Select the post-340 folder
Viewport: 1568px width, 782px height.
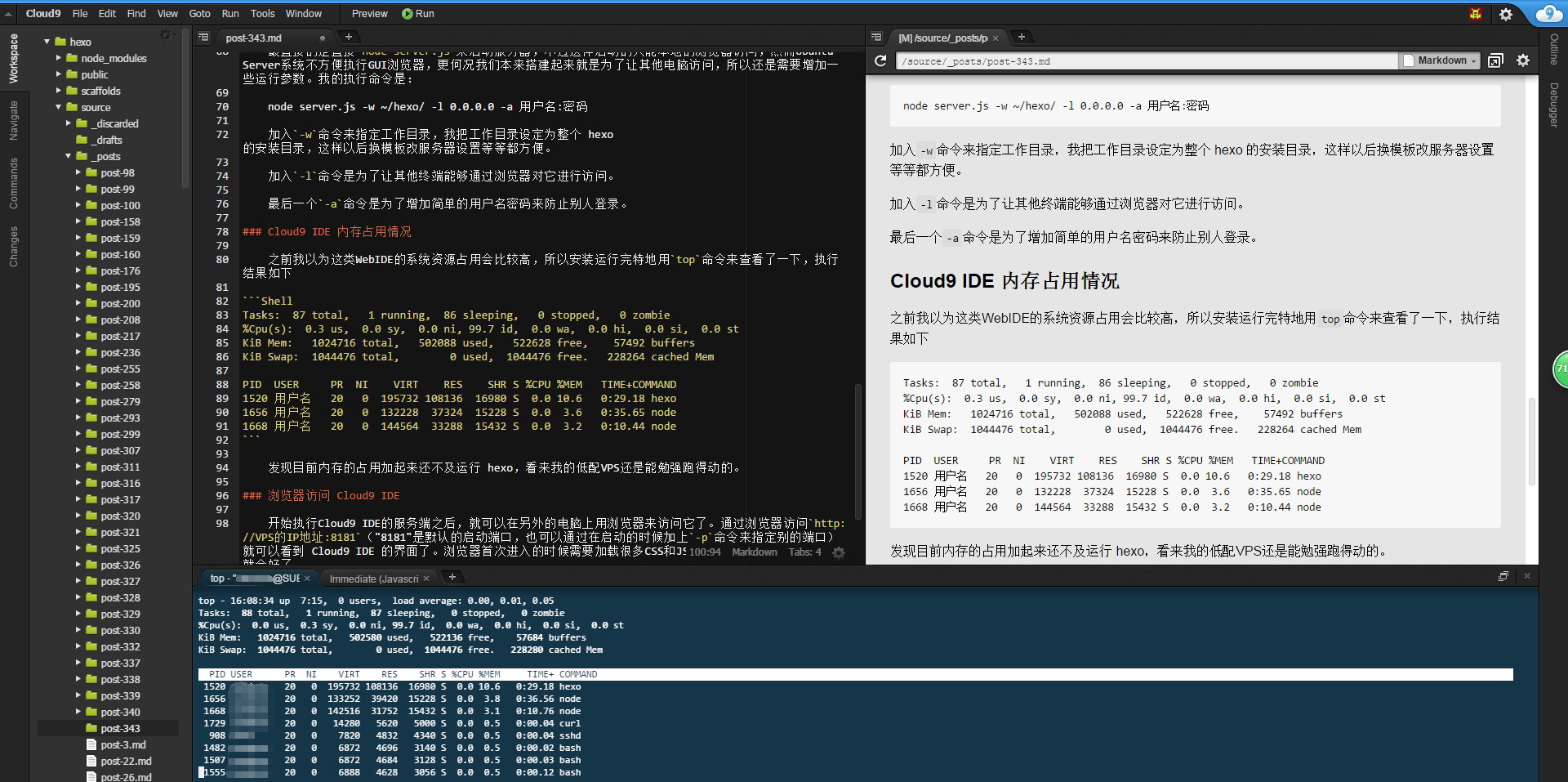tap(120, 712)
